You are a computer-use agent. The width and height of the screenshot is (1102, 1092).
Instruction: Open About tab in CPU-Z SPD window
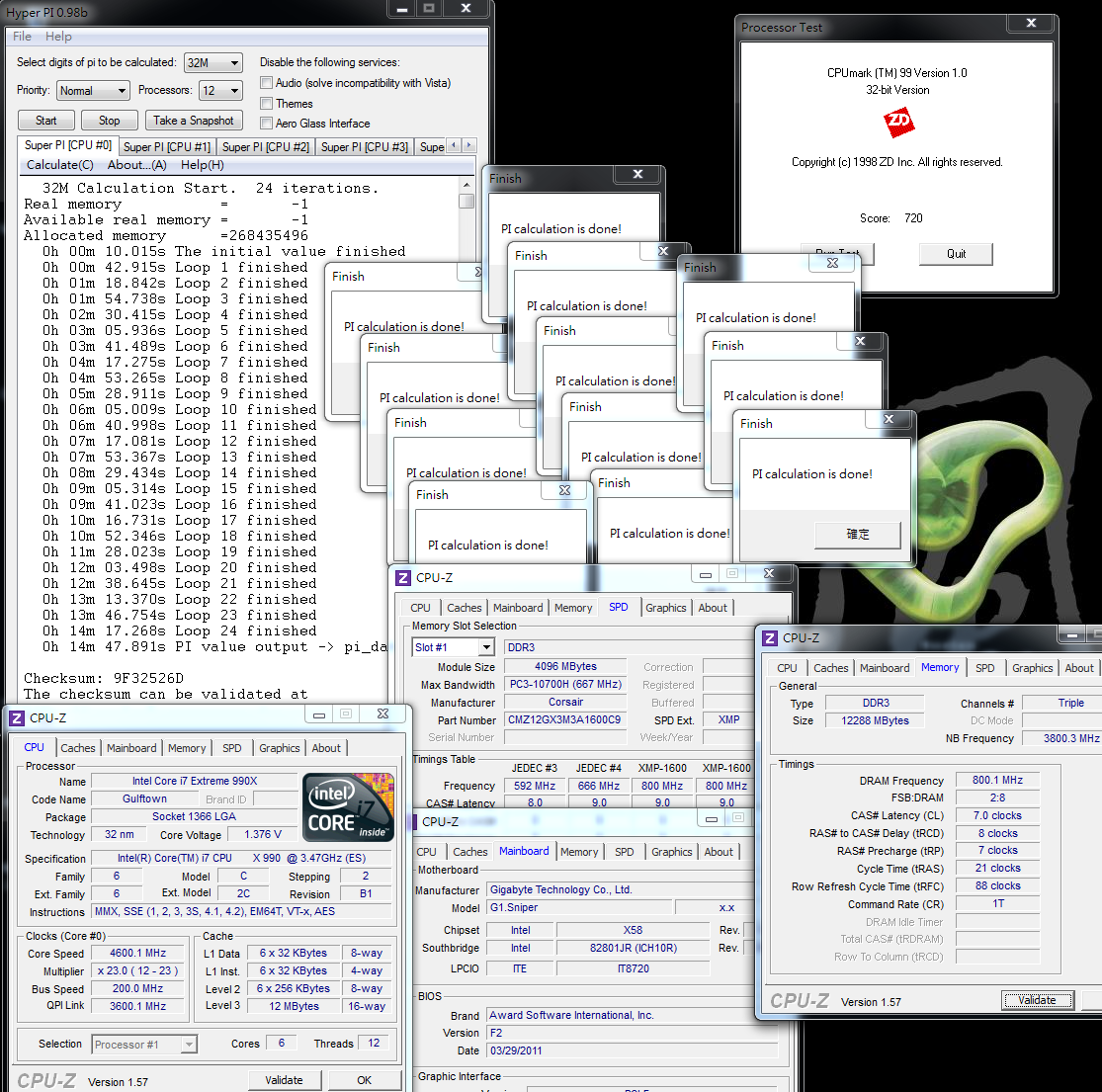(713, 608)
